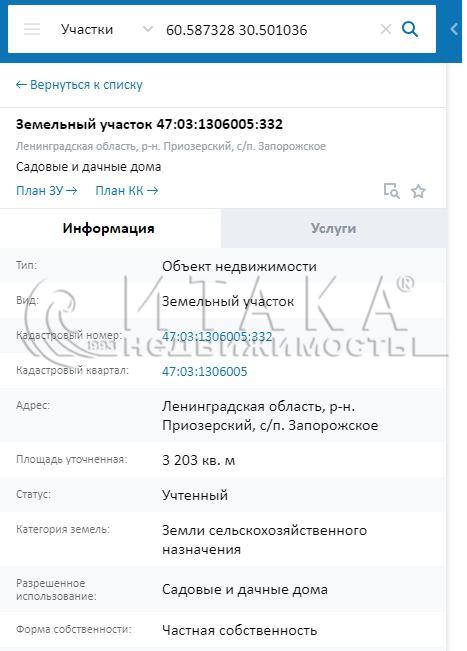Open the План ЗУ link

tap(46, 191)
